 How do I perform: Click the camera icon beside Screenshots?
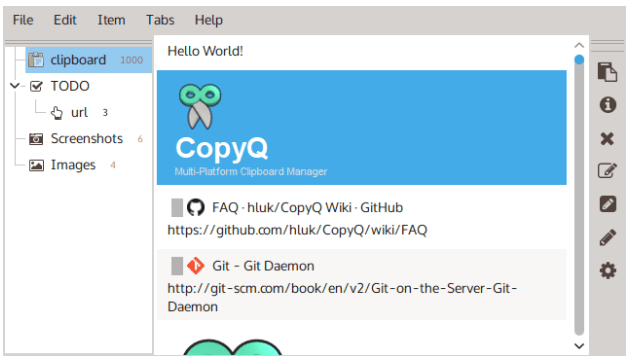36,139
